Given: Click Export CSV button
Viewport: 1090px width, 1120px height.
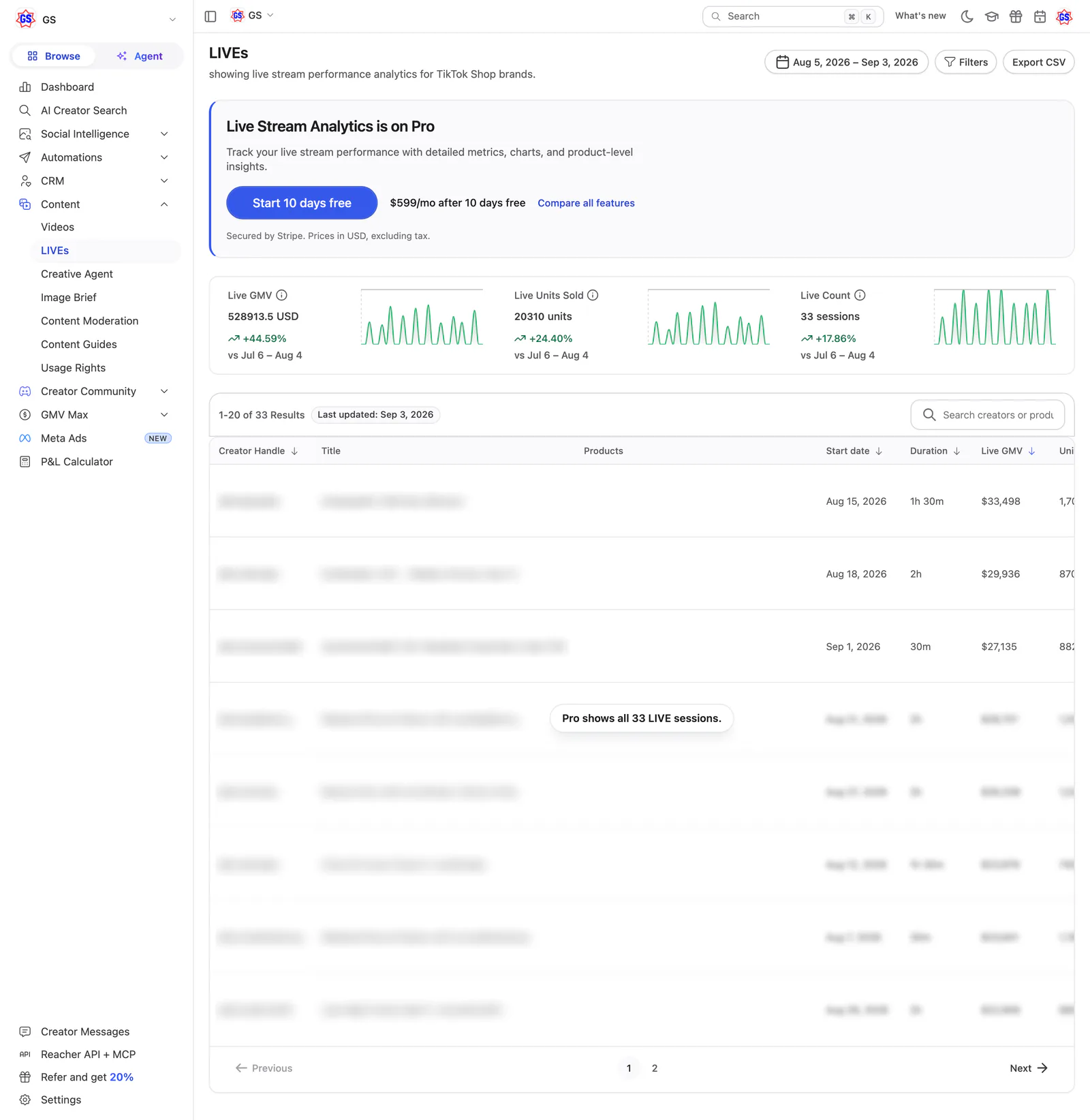Looking at the screenshot, I should [x=1038, y=62].
